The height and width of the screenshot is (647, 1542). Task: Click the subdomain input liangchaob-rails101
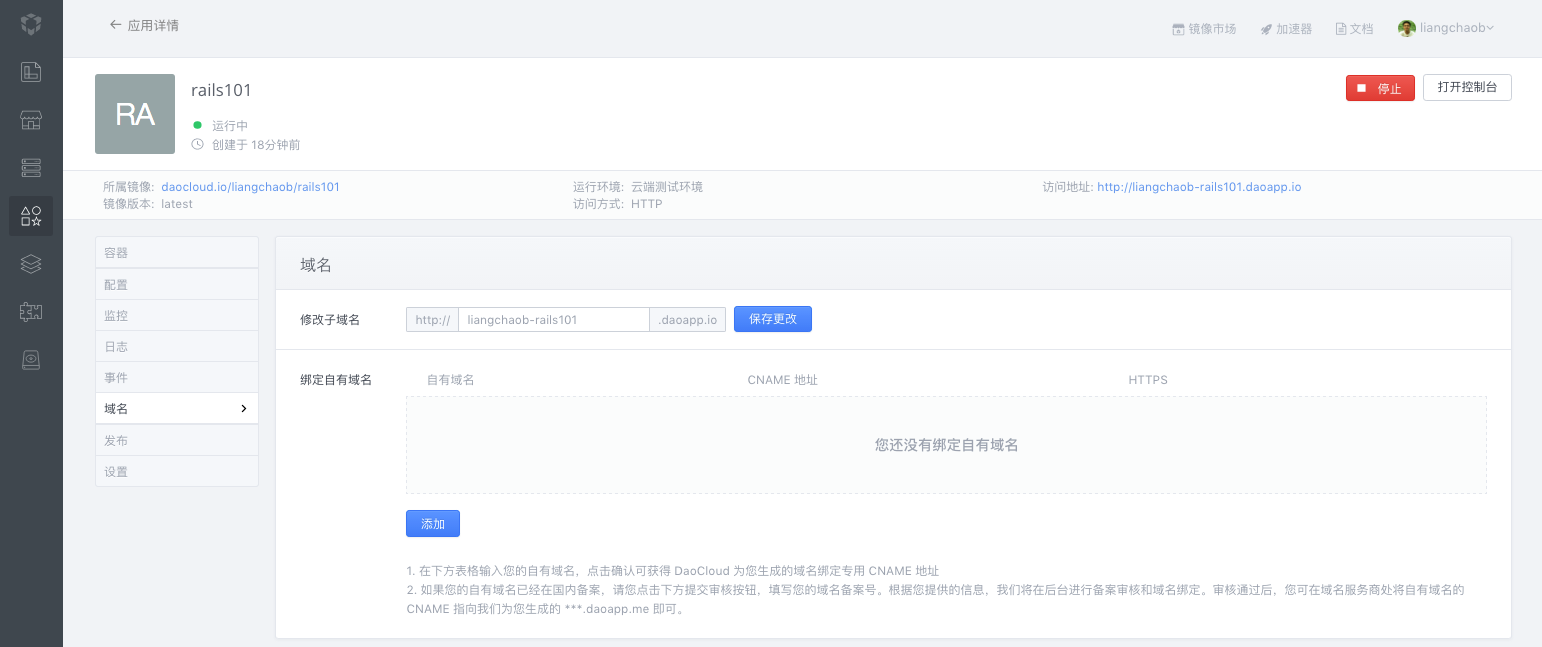click(554, 320)
